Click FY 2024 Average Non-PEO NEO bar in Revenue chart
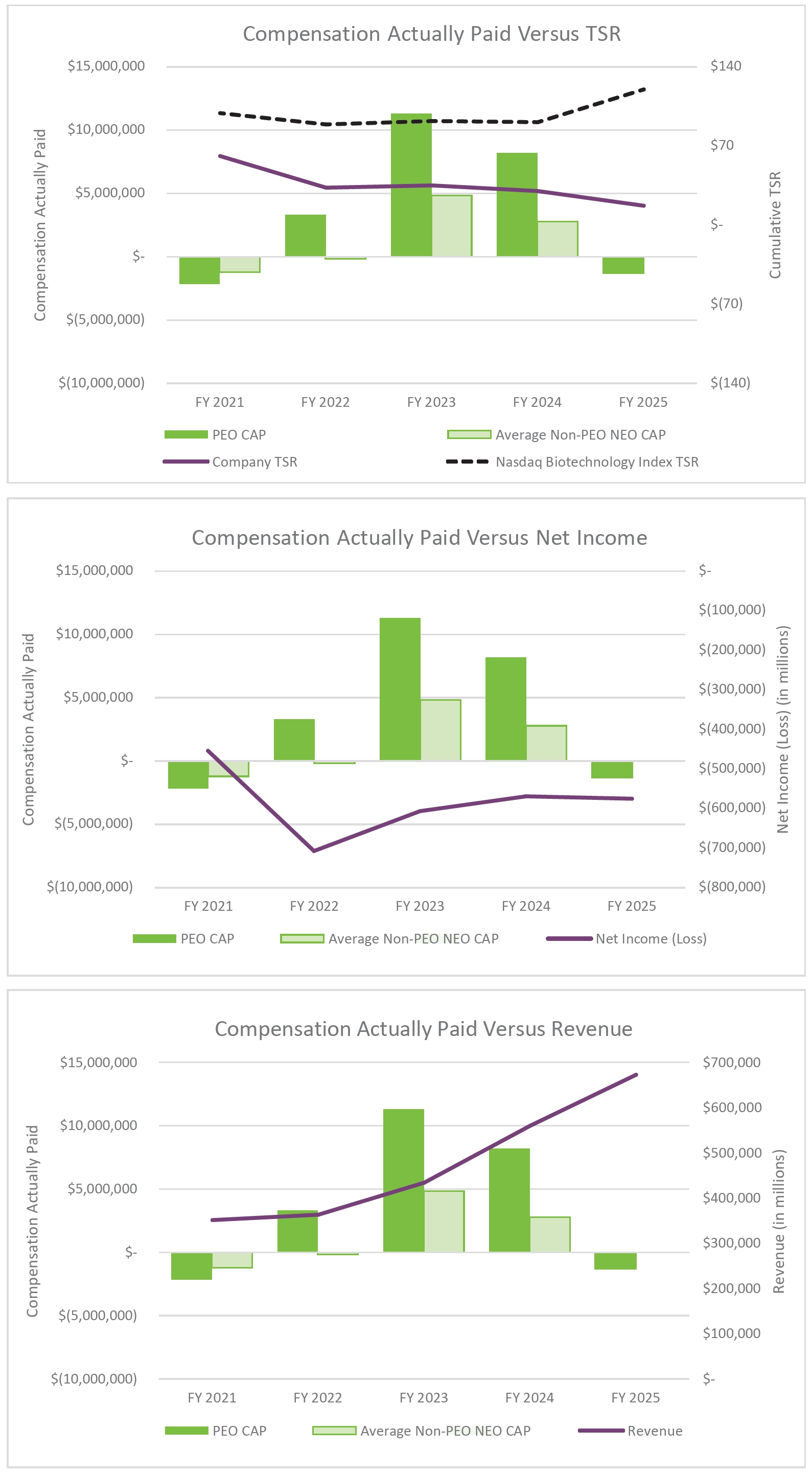Viewport: 812px width, 1474px height. pos(550,1235)
